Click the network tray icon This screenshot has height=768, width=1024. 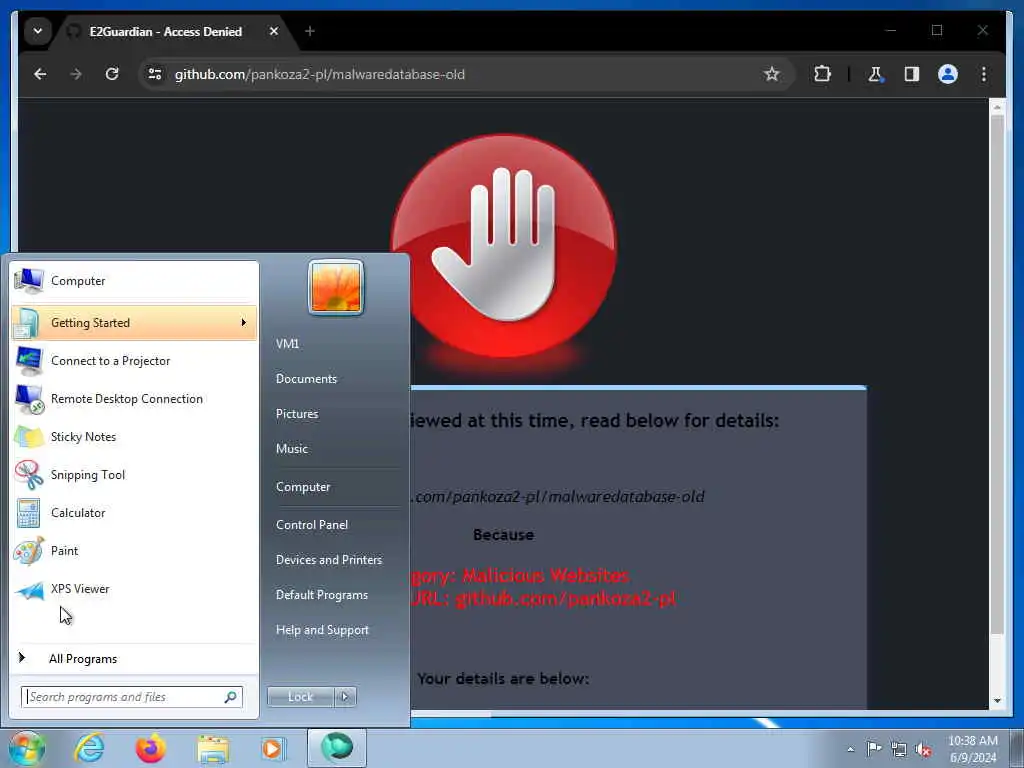click(899, 749)
